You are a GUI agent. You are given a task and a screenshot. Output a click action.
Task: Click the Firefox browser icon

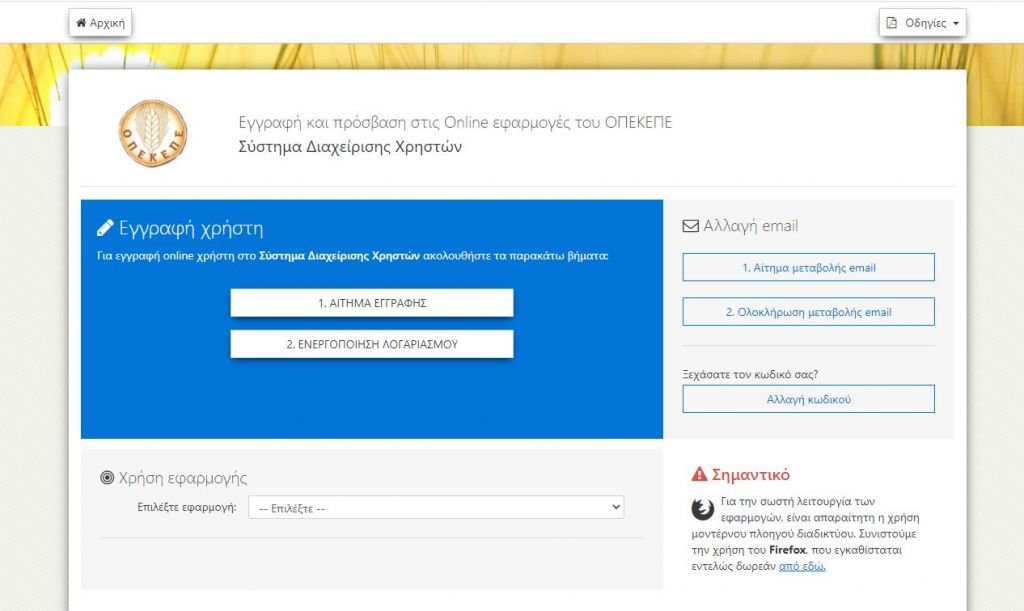tap(703, 509)
